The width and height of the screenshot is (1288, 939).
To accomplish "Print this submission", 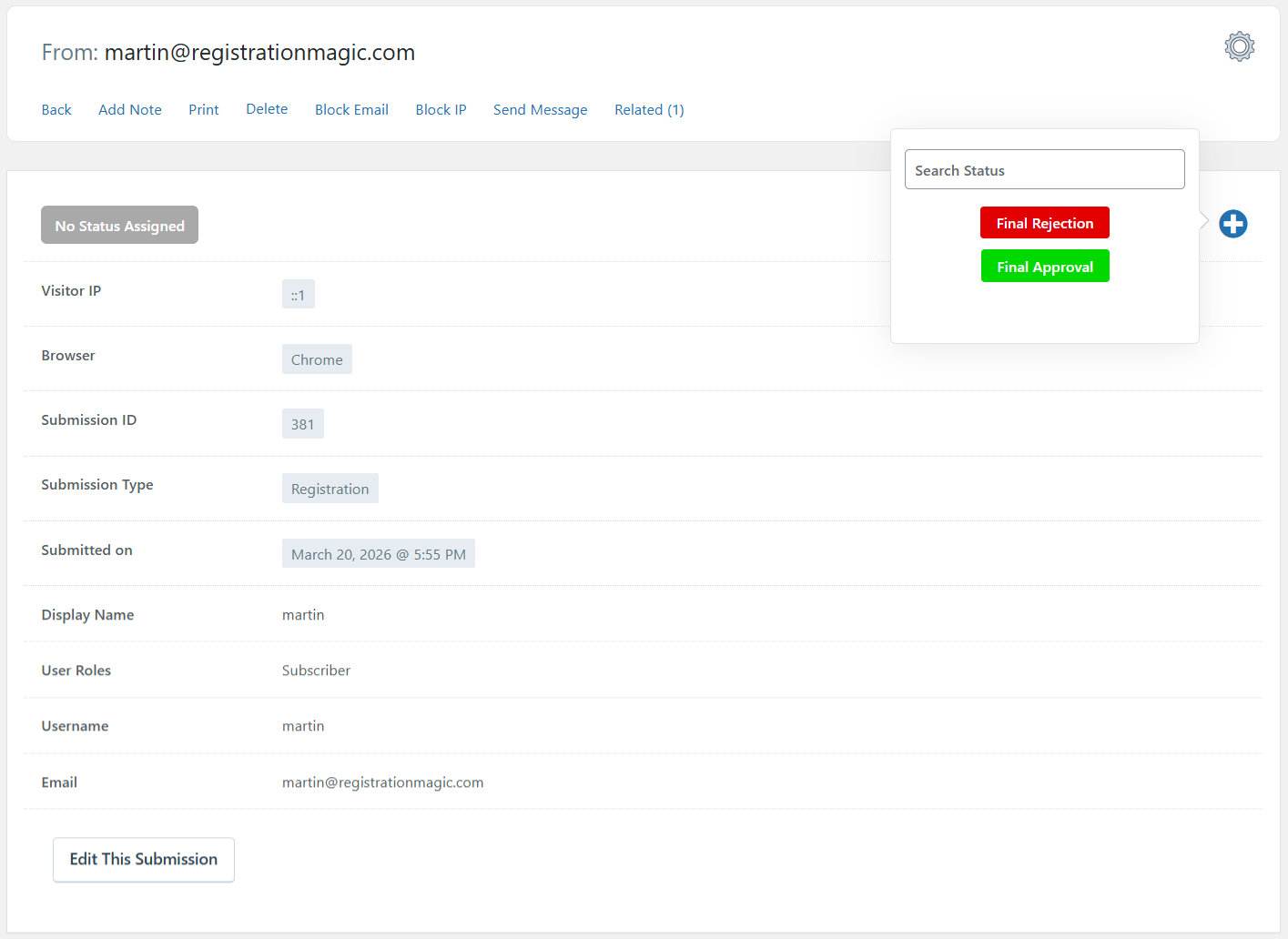I will 204,110.
